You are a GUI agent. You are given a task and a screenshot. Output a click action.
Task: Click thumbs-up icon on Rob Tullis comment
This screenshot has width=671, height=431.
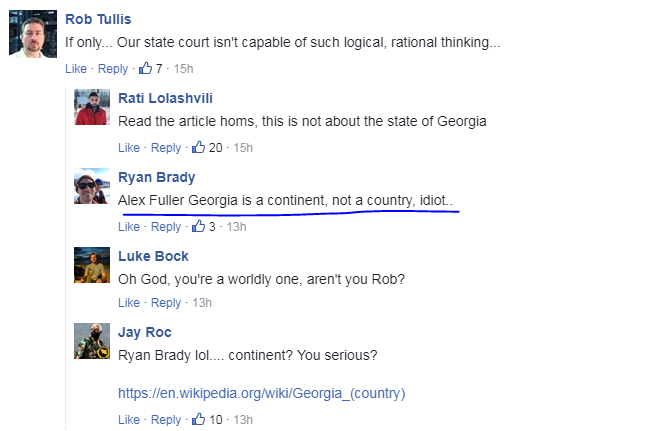coord(145,68)
